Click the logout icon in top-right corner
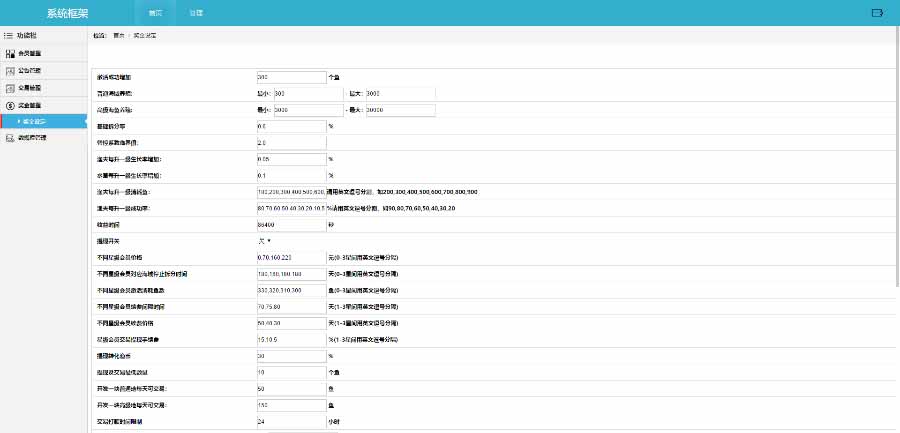Viewport: 900px width, 433px height. [877, 13]
